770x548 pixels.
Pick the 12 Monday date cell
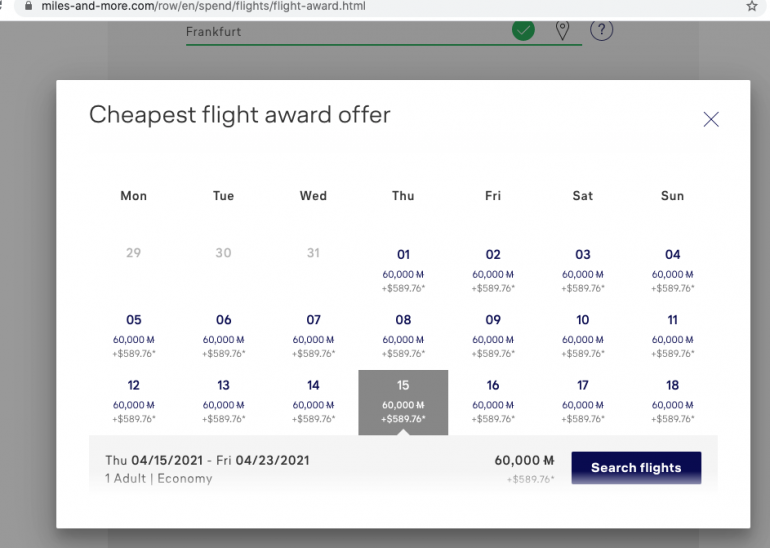click(x=134, y=401)
